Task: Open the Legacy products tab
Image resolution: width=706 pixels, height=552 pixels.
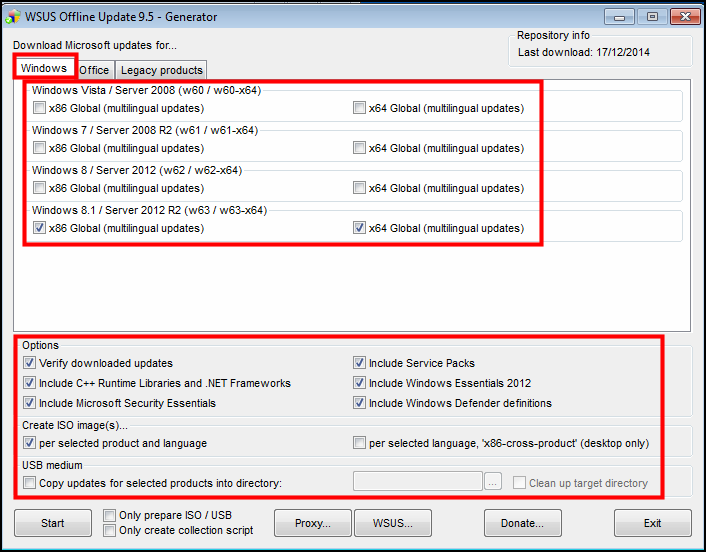Action: tap(161, 70)
